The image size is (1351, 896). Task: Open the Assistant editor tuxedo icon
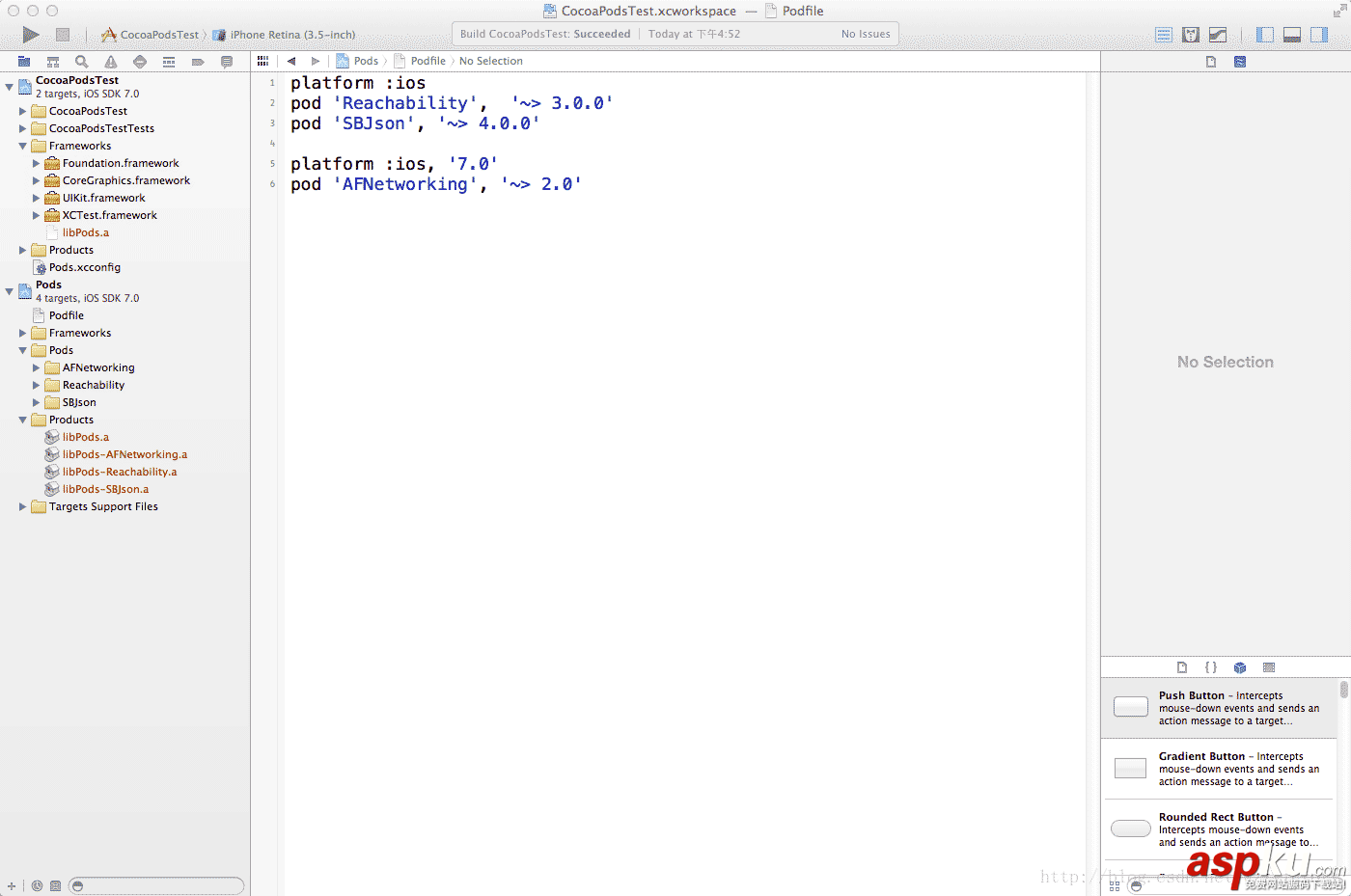[1190, 34]
